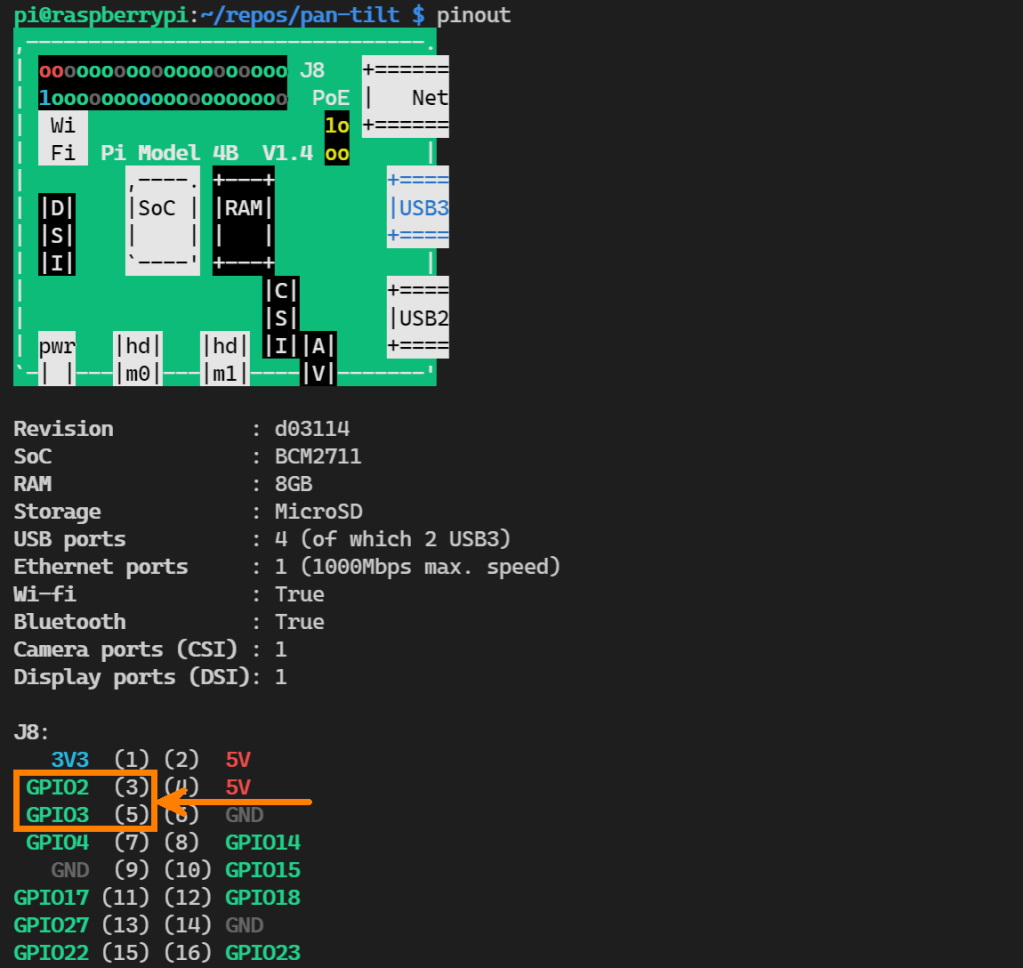1023x968 pixels.
Task: Select the pinout command in the prompt
Action: (471, 14)
